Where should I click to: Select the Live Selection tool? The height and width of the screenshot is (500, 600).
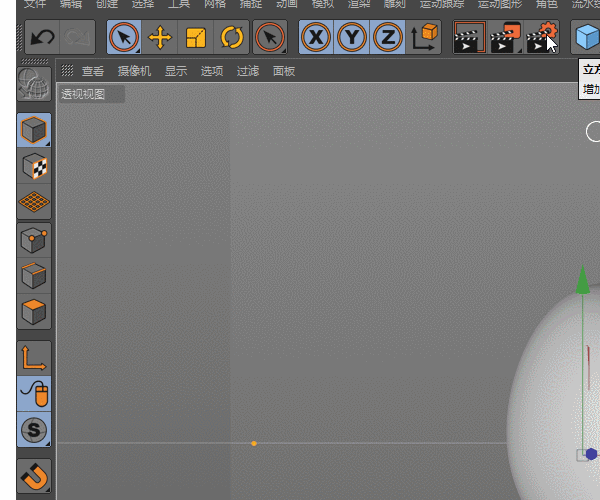tap(124, 37)
